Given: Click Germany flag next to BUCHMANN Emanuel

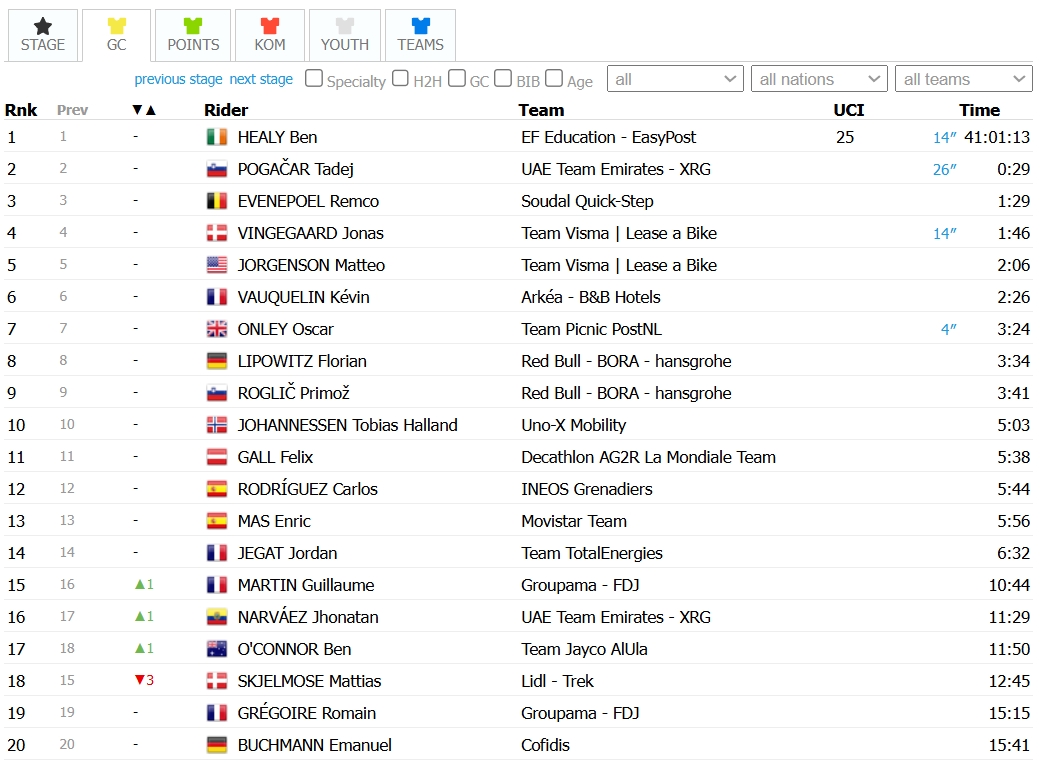Looking at the screenshot, I should click(217, 745).
